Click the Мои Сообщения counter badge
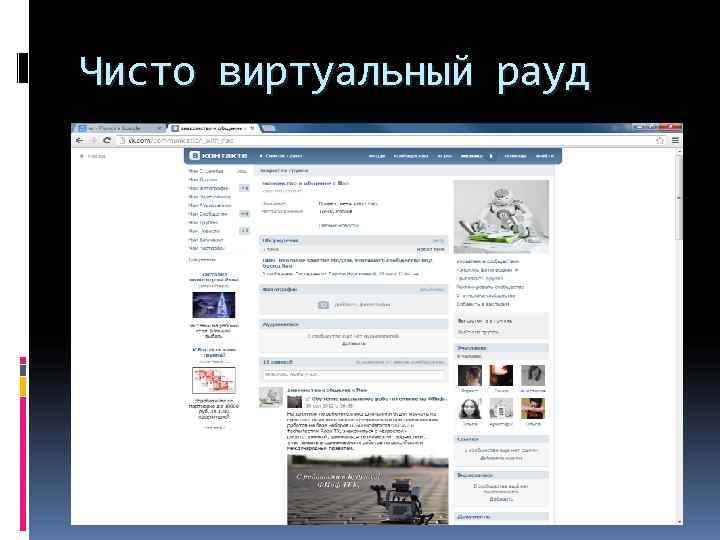The image size is (720, 540). coord(244,214)
